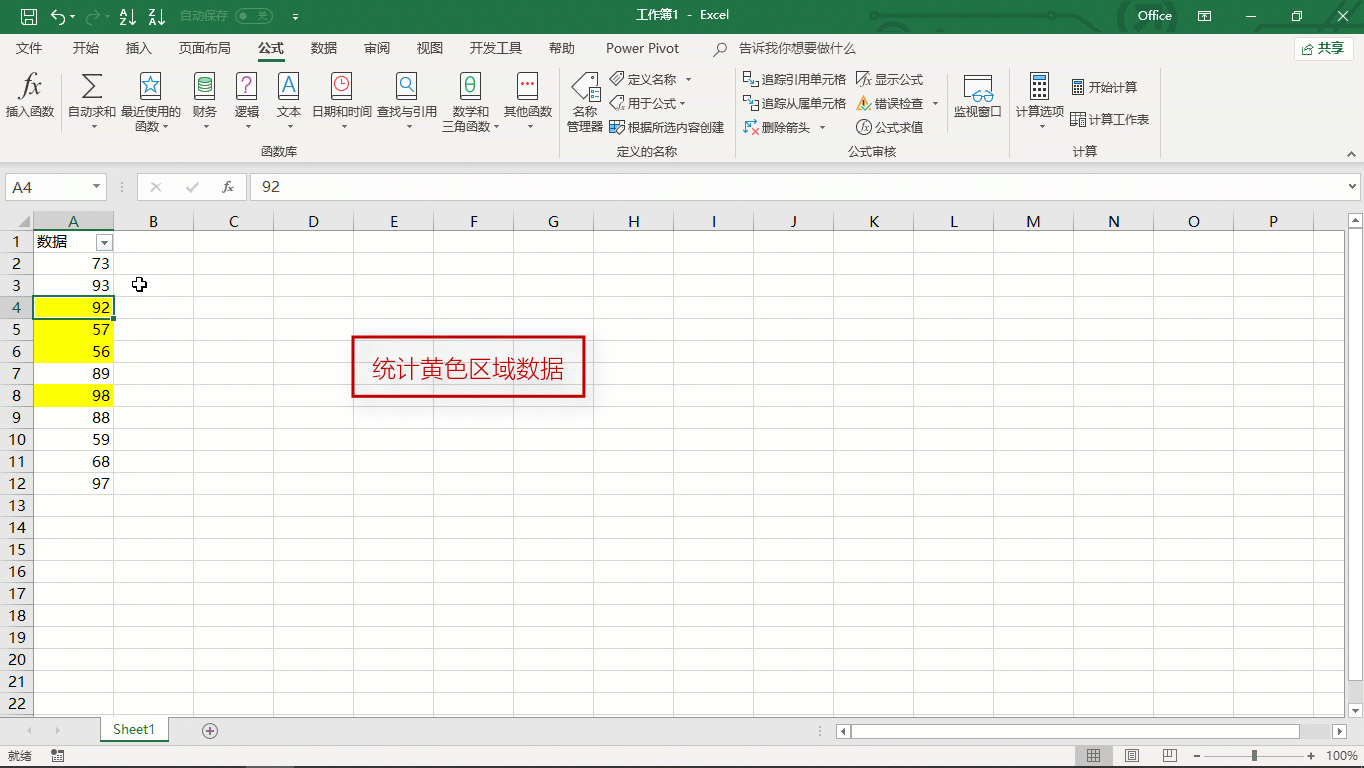
Task: Switch to the Insert (插入) tab
Action: (x=139, y=48)
